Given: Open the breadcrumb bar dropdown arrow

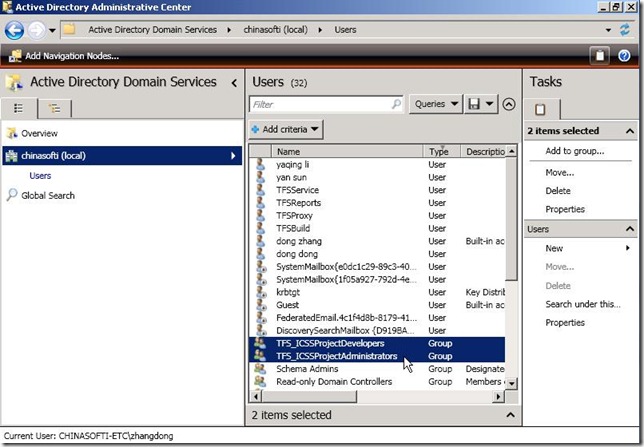Looking at the screenshot, I should click(x=608, y=30).
